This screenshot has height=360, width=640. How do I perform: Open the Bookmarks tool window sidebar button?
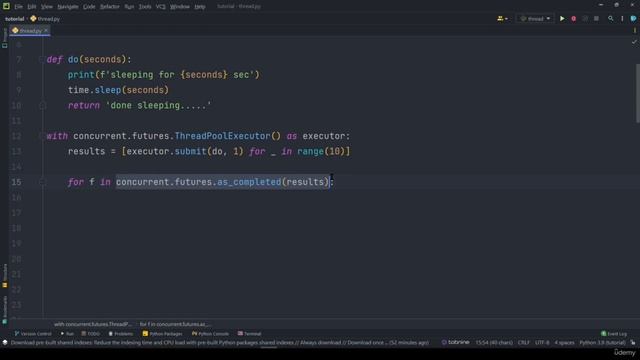(x=4, y=310)
